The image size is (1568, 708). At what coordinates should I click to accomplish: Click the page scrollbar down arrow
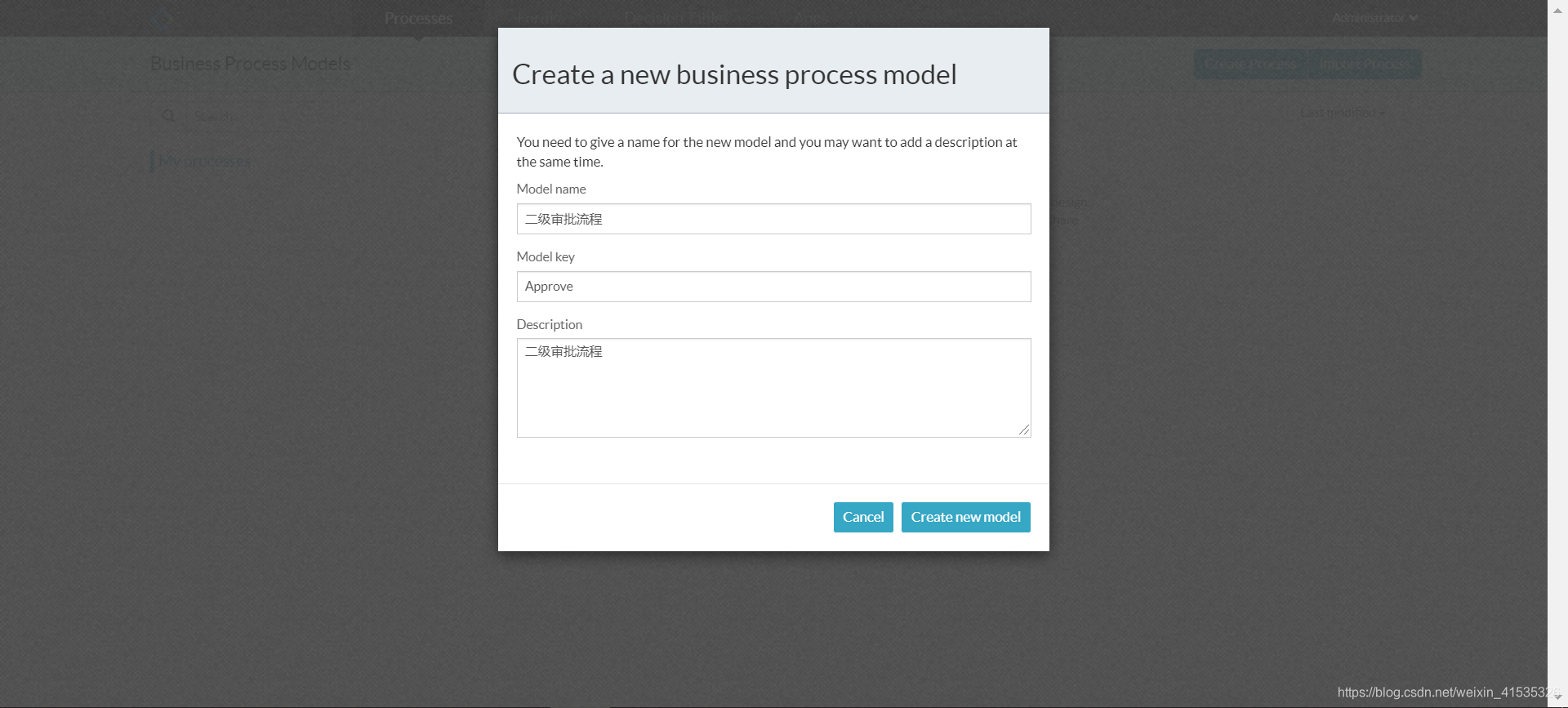[x=1557, y=697]
